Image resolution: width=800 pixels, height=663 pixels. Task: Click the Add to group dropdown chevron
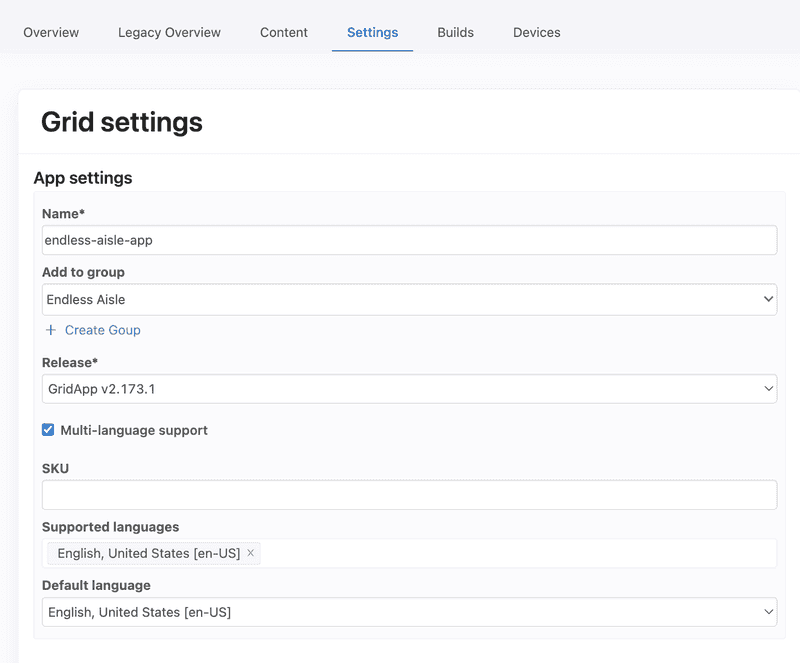coord(766,299)
